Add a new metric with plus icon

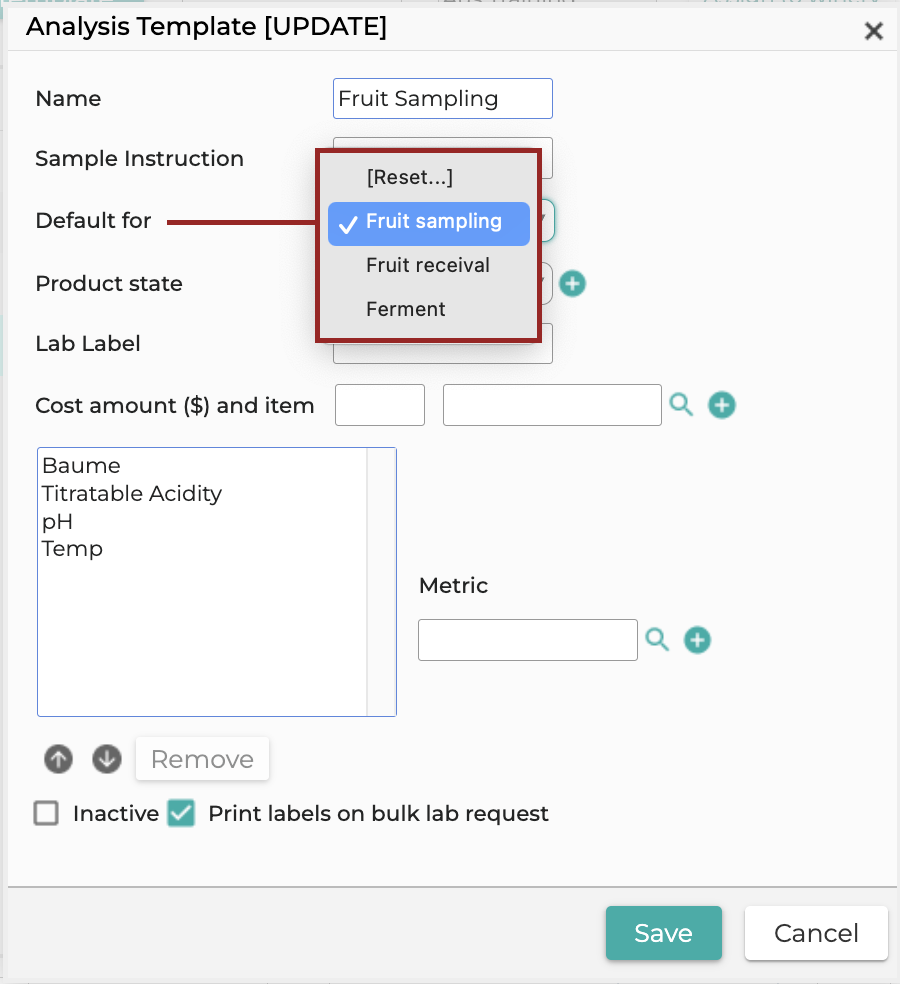coord(697,640)
